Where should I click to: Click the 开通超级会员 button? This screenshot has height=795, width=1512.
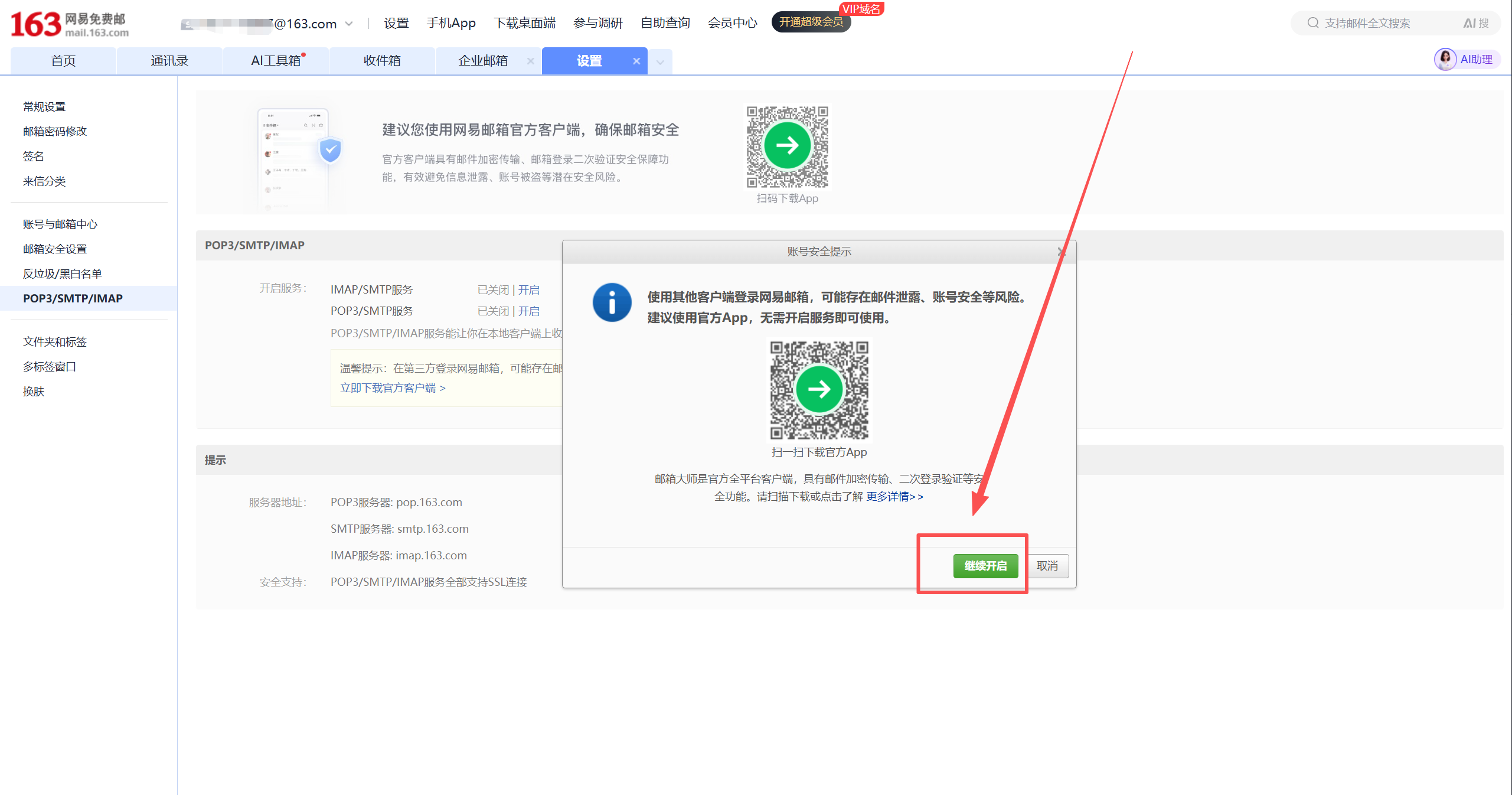(x=811, y=22)
